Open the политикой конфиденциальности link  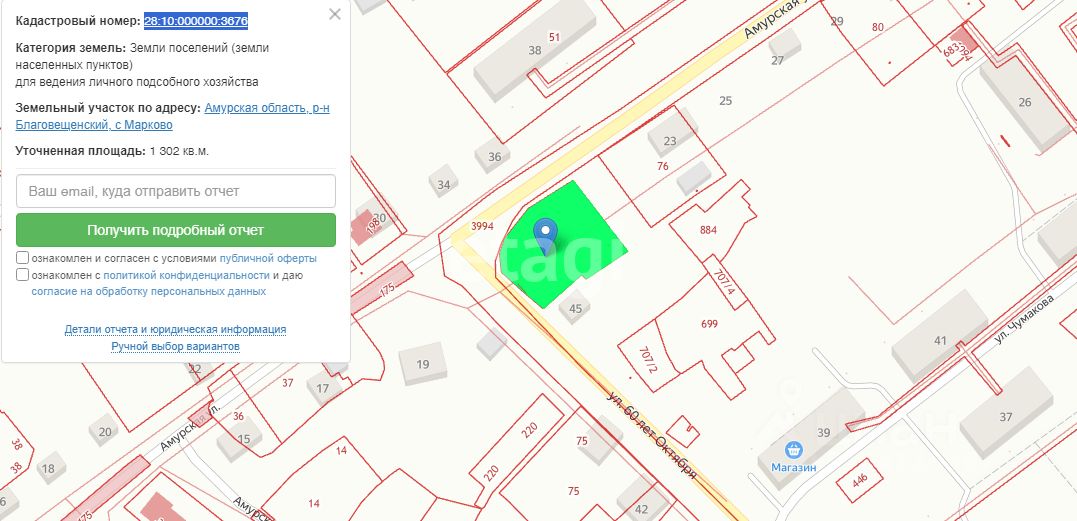tap(186, 275)
